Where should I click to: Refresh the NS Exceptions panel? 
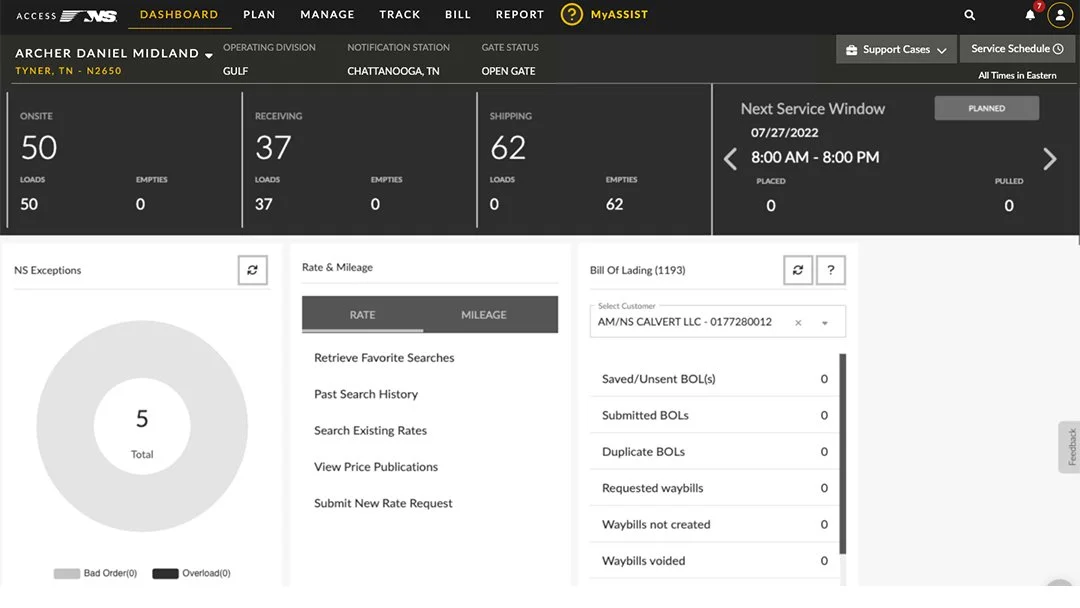click(253, 270)
